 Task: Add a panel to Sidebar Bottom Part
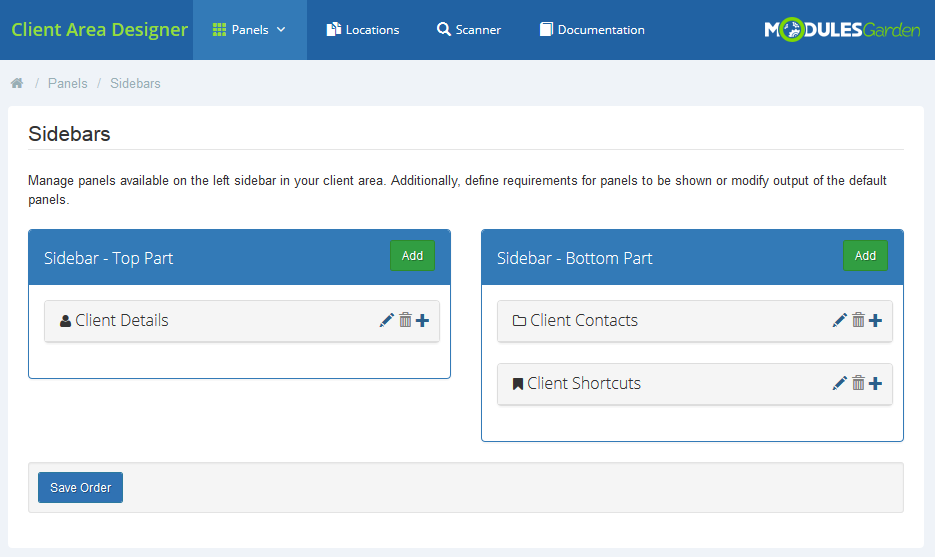point(865,256)
